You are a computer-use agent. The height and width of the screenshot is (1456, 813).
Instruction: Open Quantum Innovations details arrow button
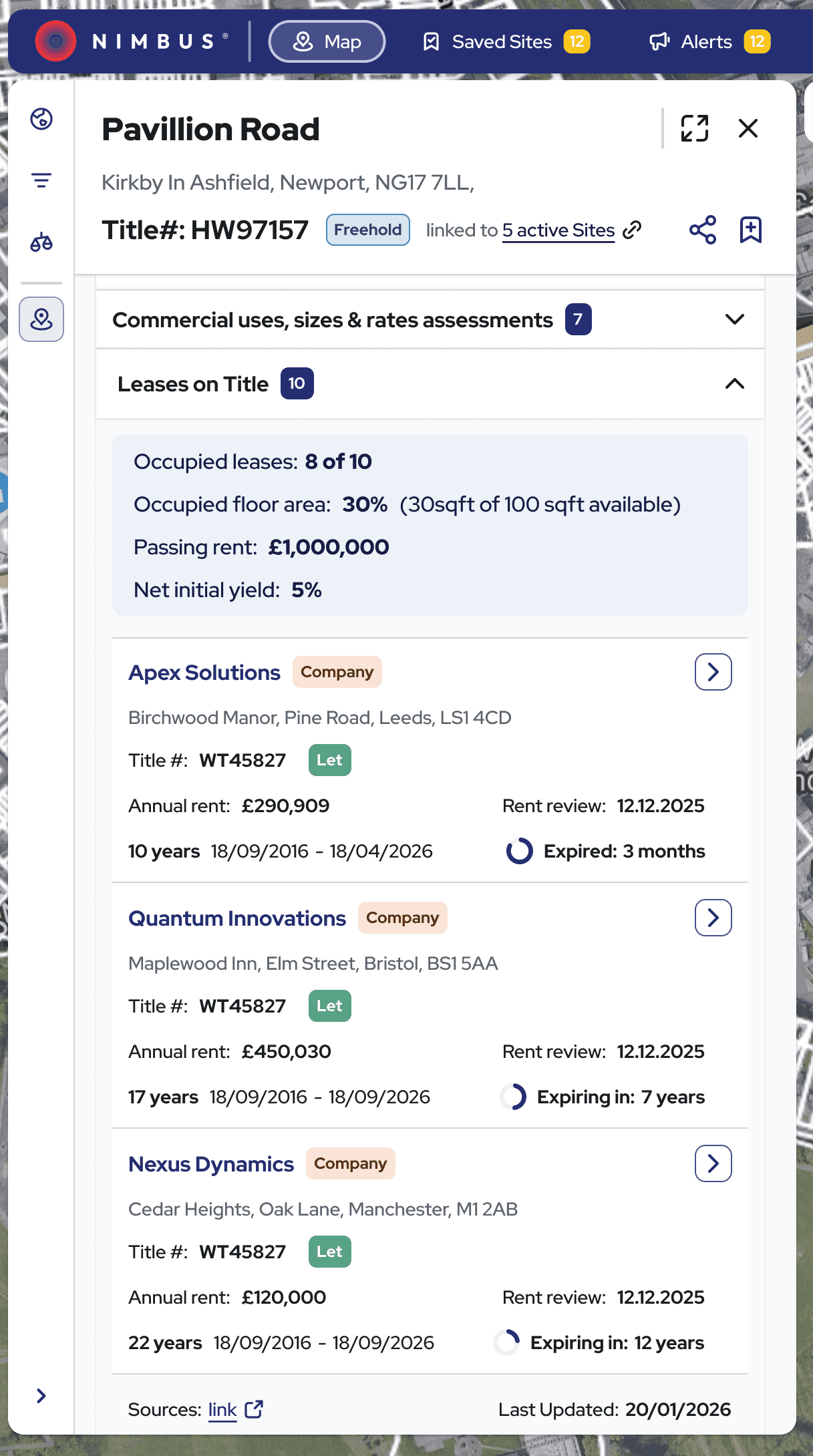pos(713,918)
